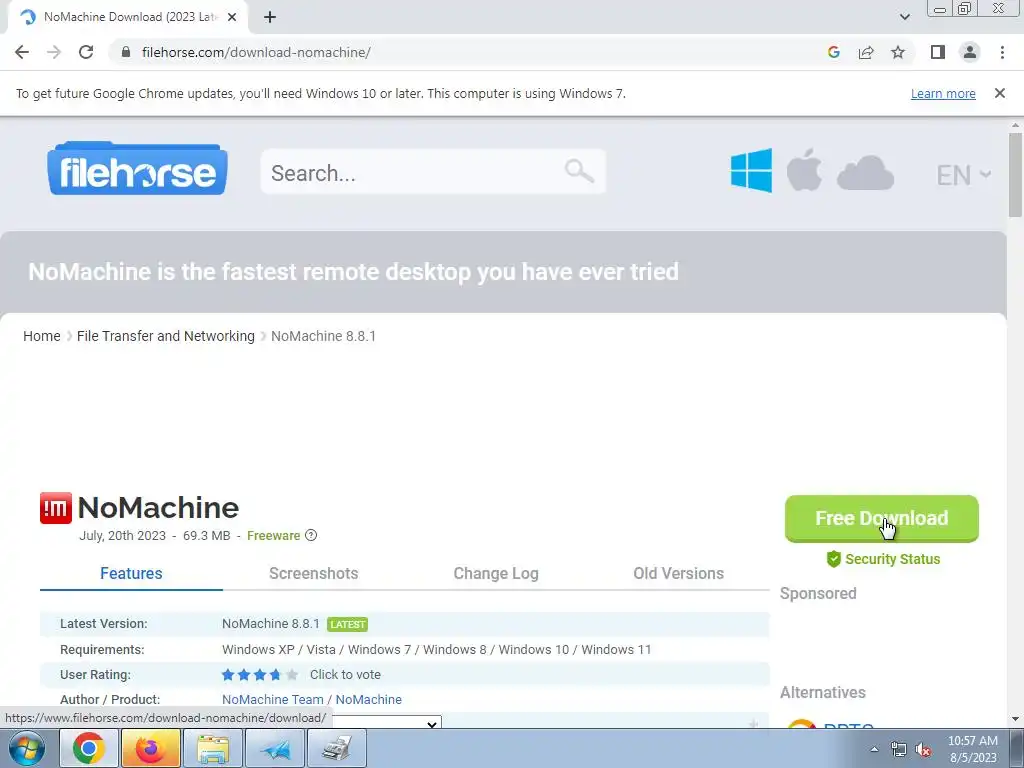Click the NoMachine red app icon

[x=56, y=508]
